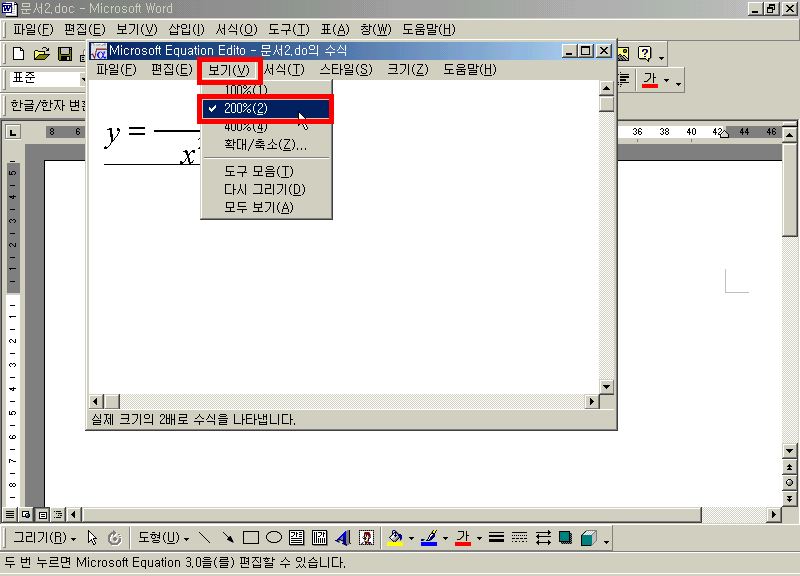Switch to Outline view button
The image size is (800, 576).
click(x=58, y=514)
